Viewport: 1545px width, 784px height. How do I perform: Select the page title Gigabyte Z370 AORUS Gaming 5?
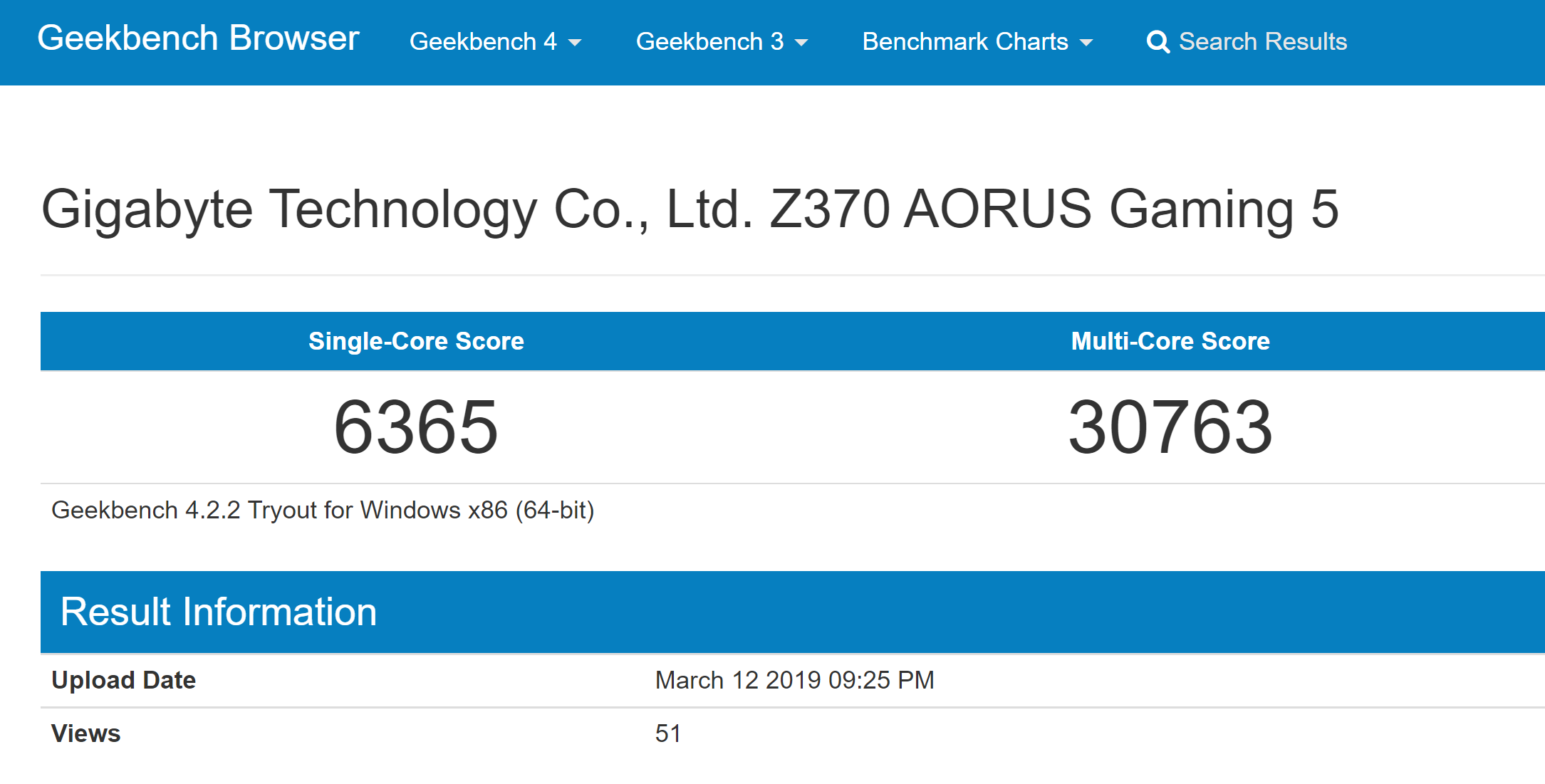(690, 209)
